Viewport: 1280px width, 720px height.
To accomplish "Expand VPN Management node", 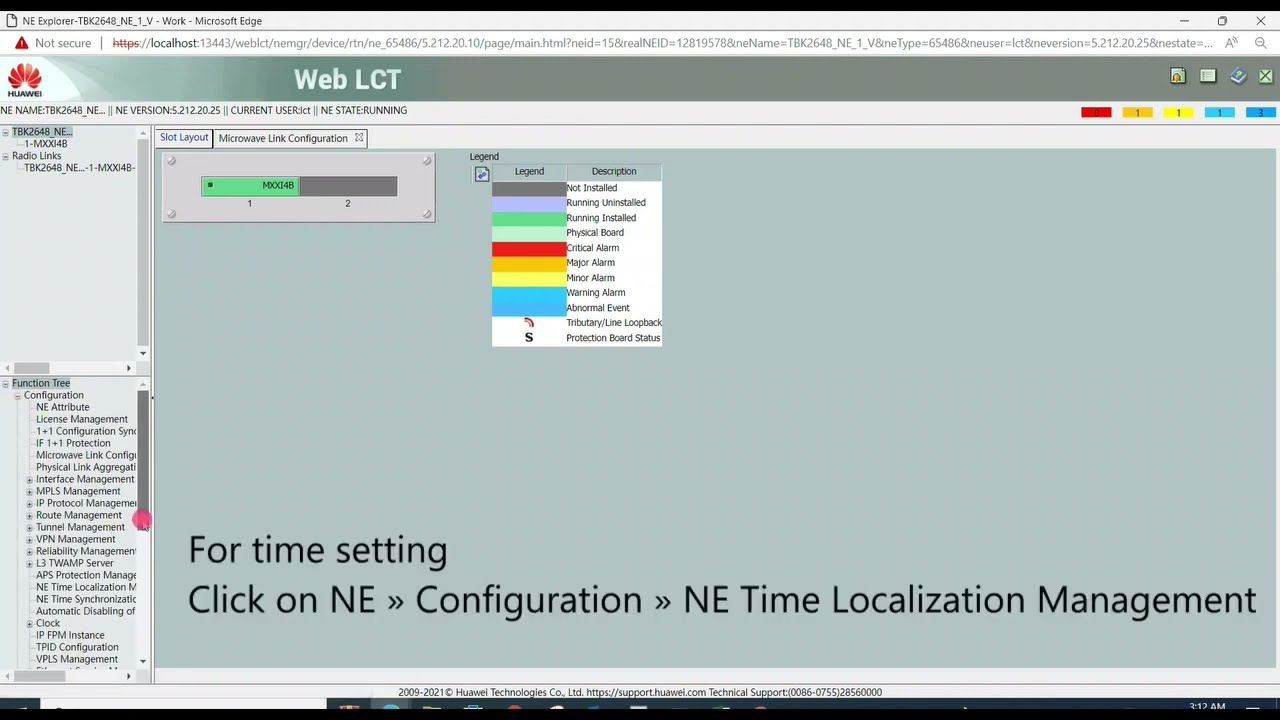I will click(29, 540).
